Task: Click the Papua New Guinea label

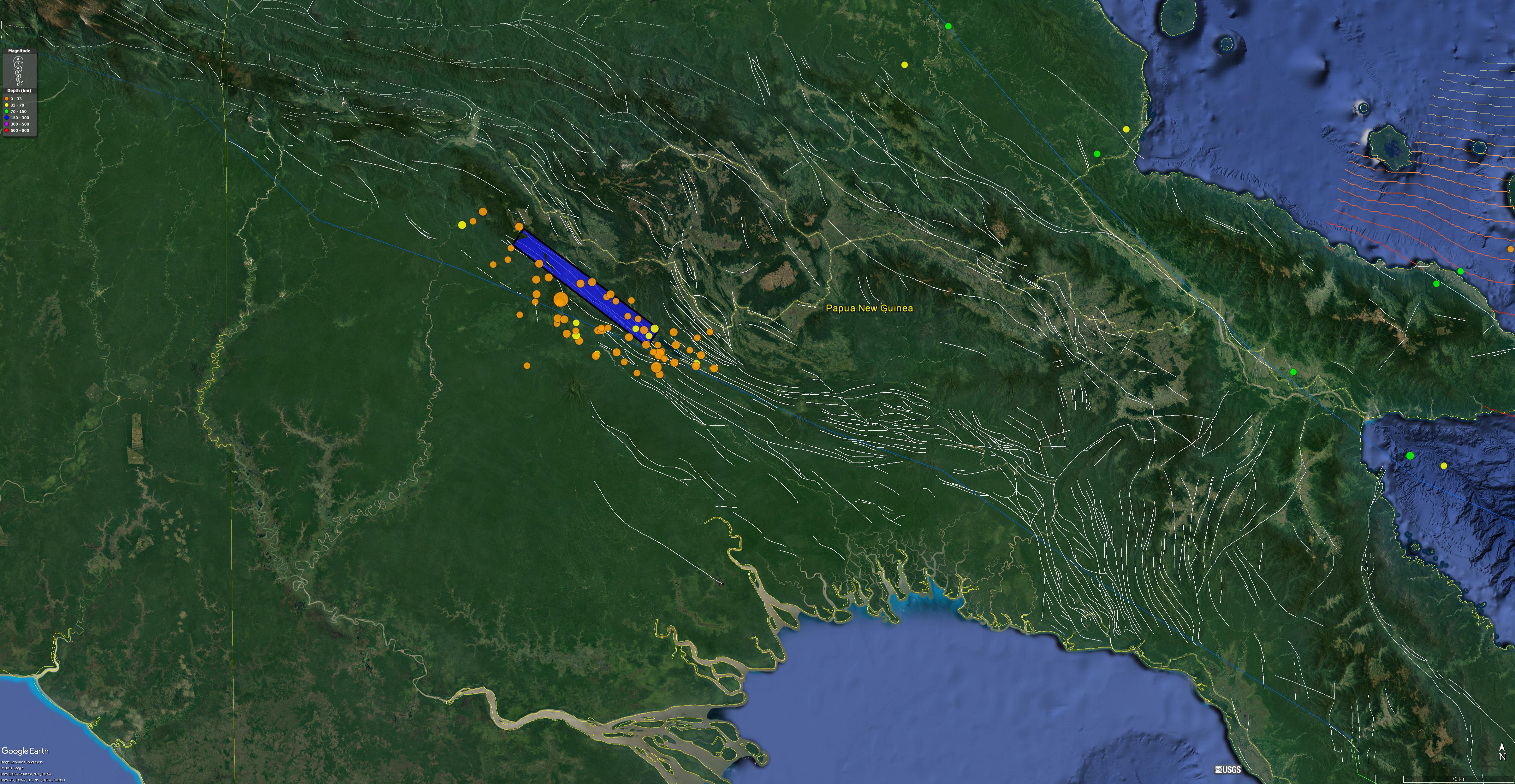Action: tap(869, 308)
